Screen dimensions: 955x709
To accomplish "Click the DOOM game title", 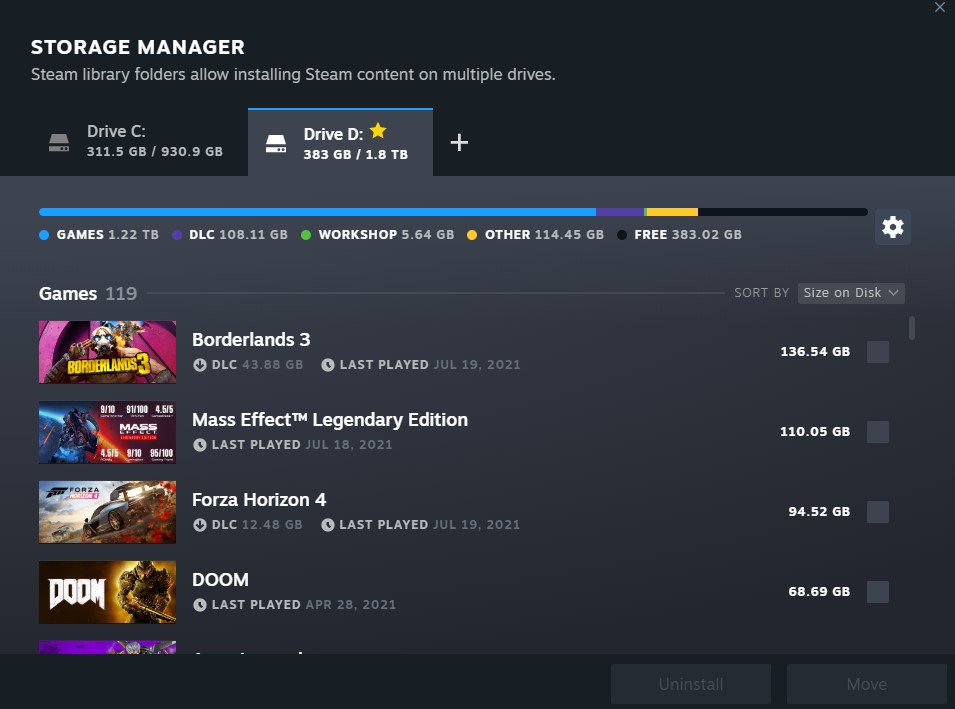I will click(220, 580).
